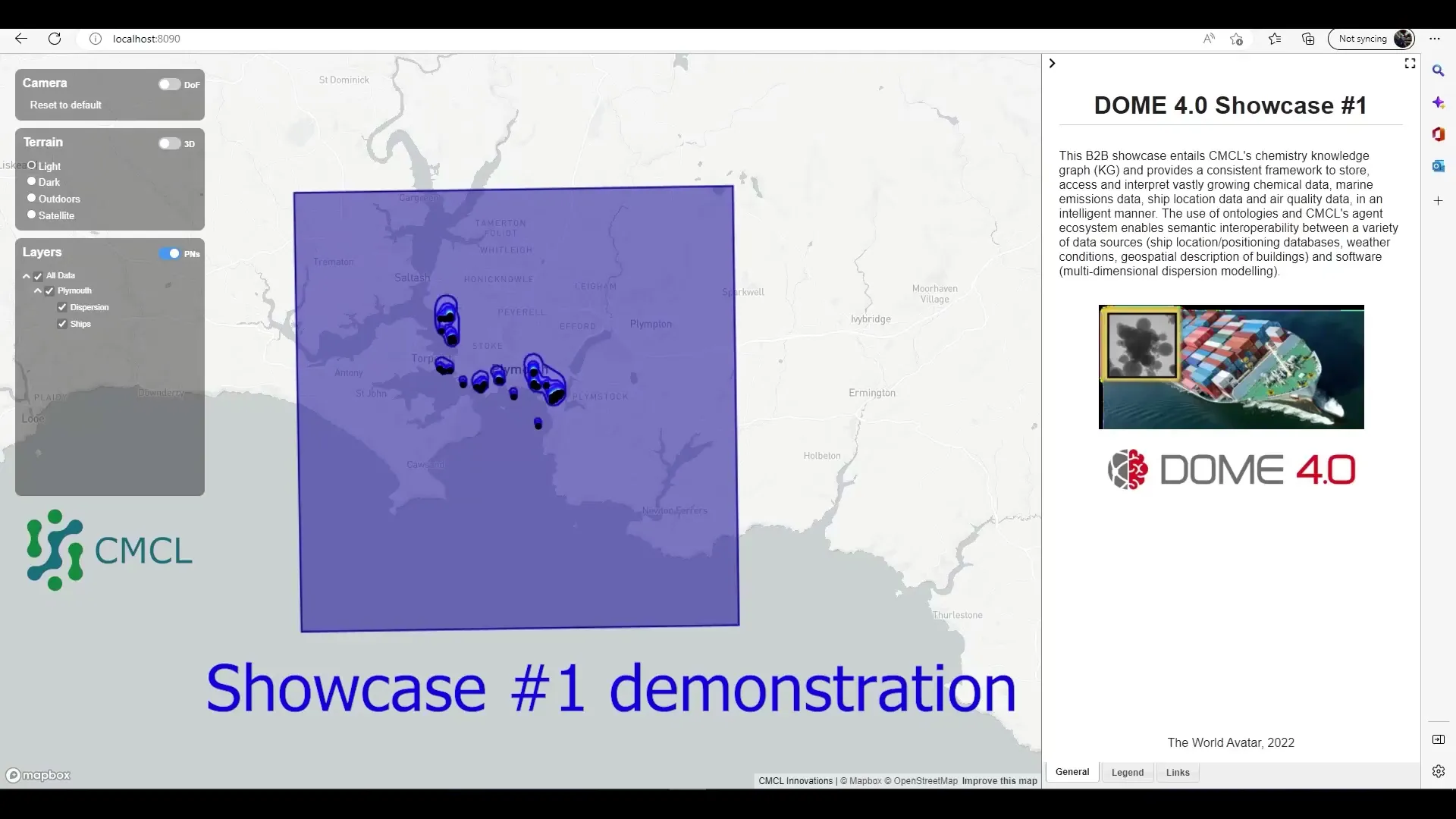
Task: View site information icon in address bar
Action: pos(96,39)
